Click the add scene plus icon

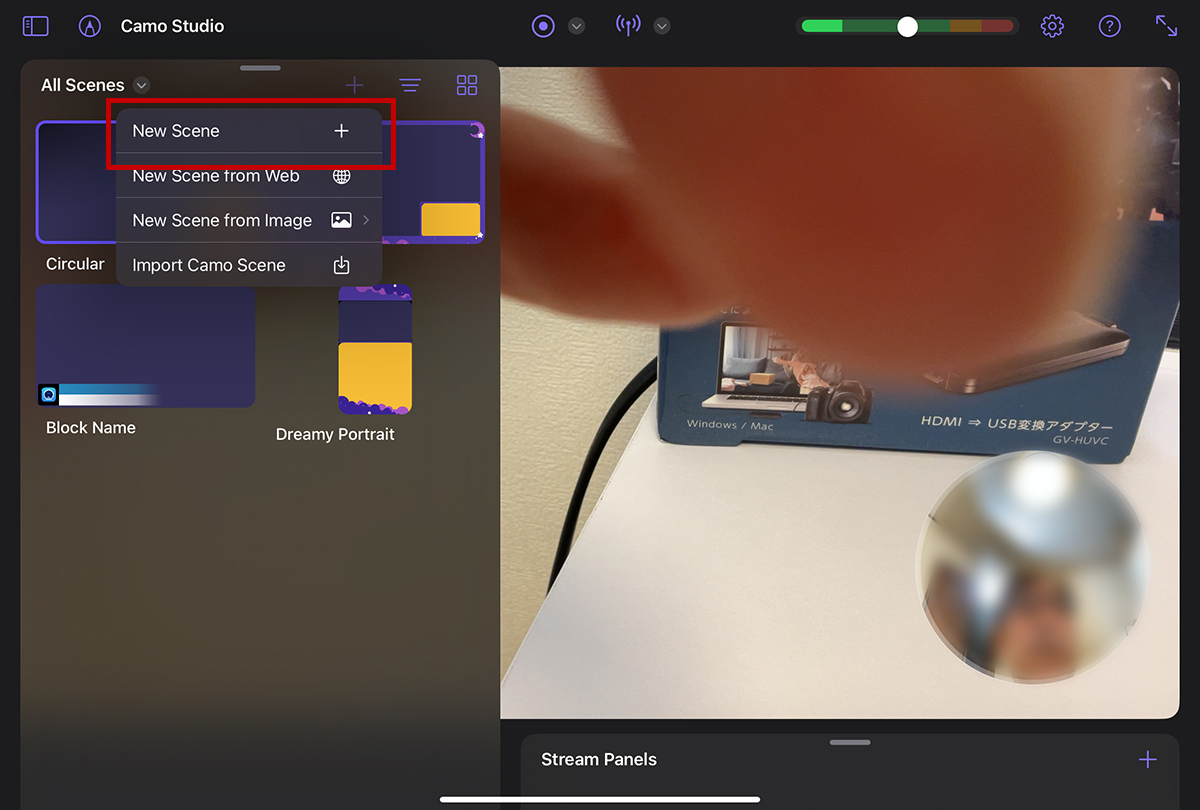point(354,85)
